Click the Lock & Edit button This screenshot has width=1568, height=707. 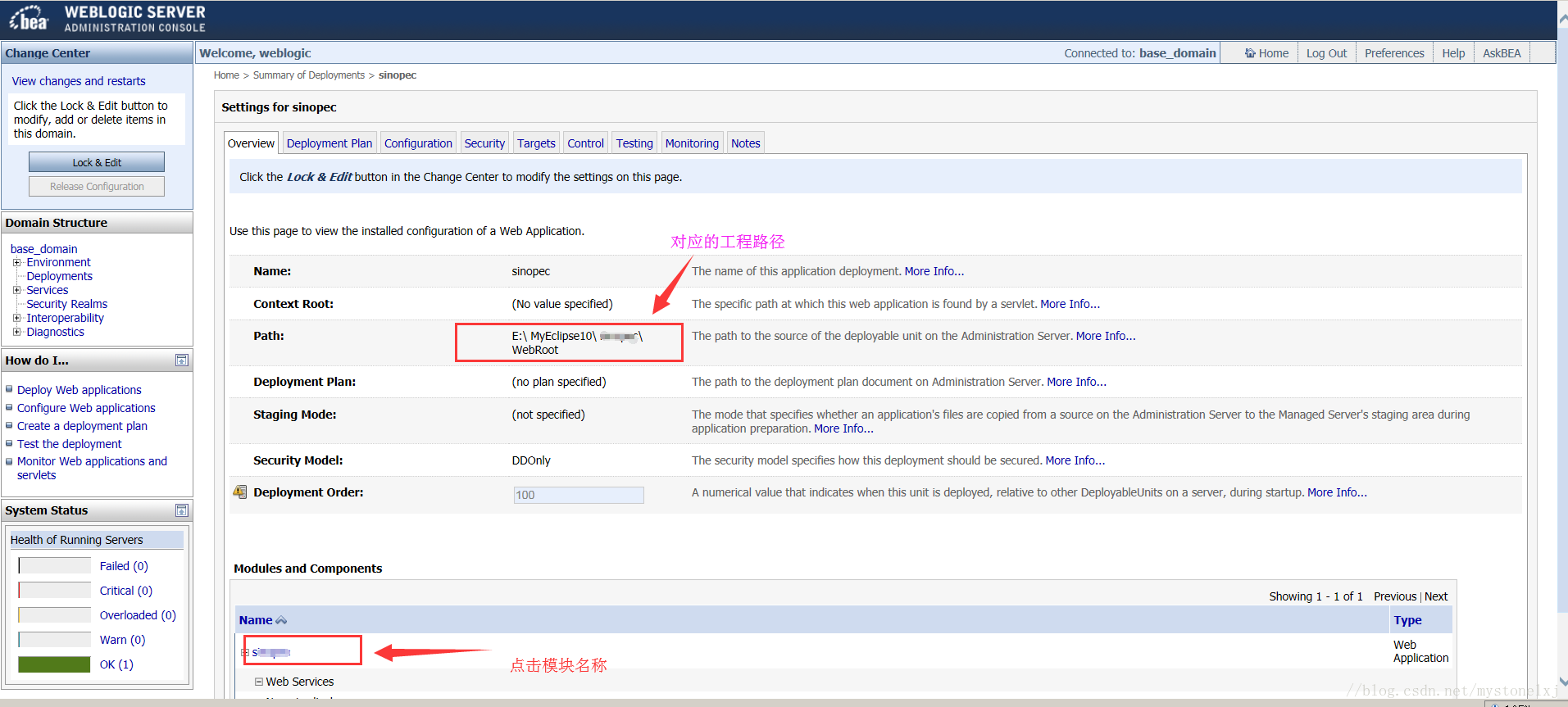click(97, 162)
